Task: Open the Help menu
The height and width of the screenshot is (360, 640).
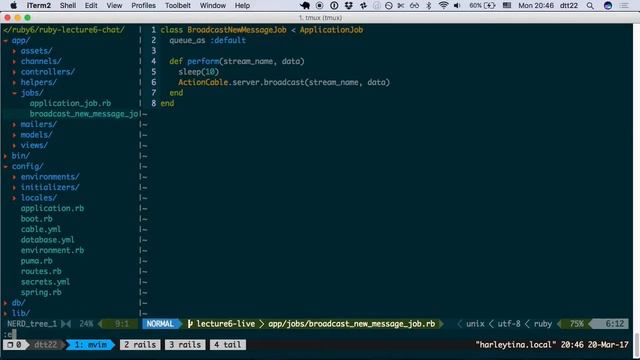Action: (242, 5)
